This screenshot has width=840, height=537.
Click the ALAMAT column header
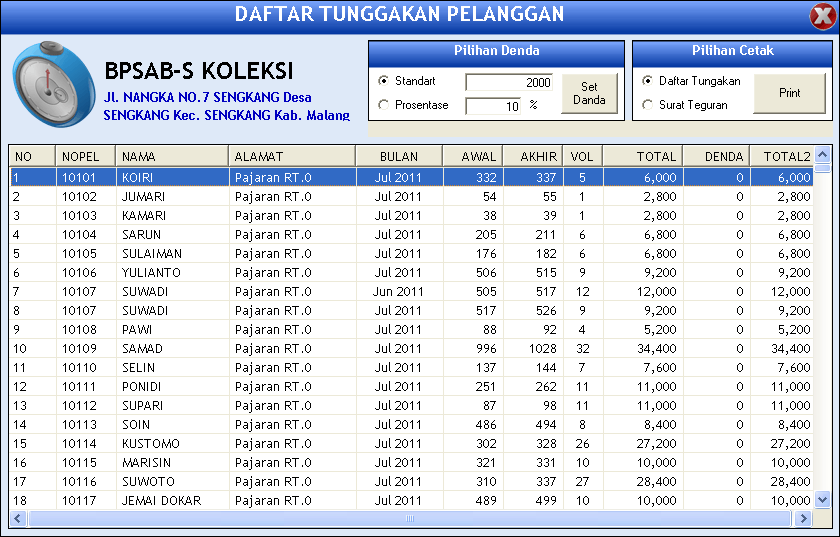[x=292, y=156]
